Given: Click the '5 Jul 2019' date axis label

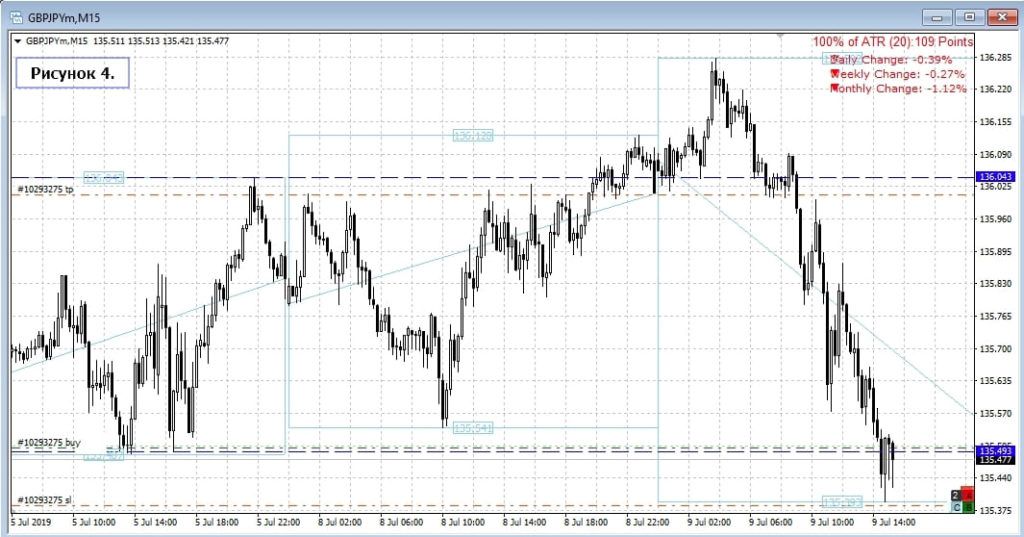Looking at the screenshot, I should tap(31, 521).
